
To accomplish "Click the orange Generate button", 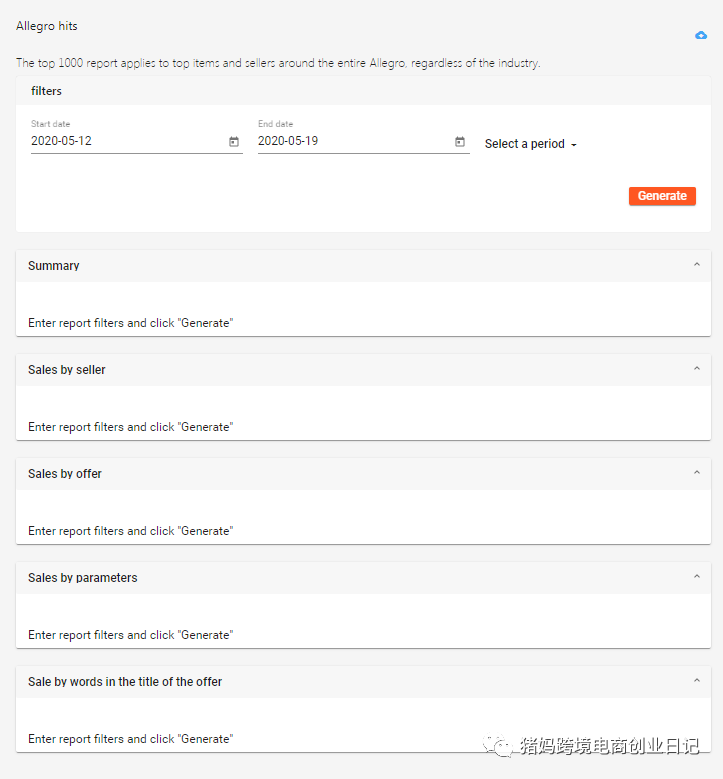I will [x=662, y=196].
